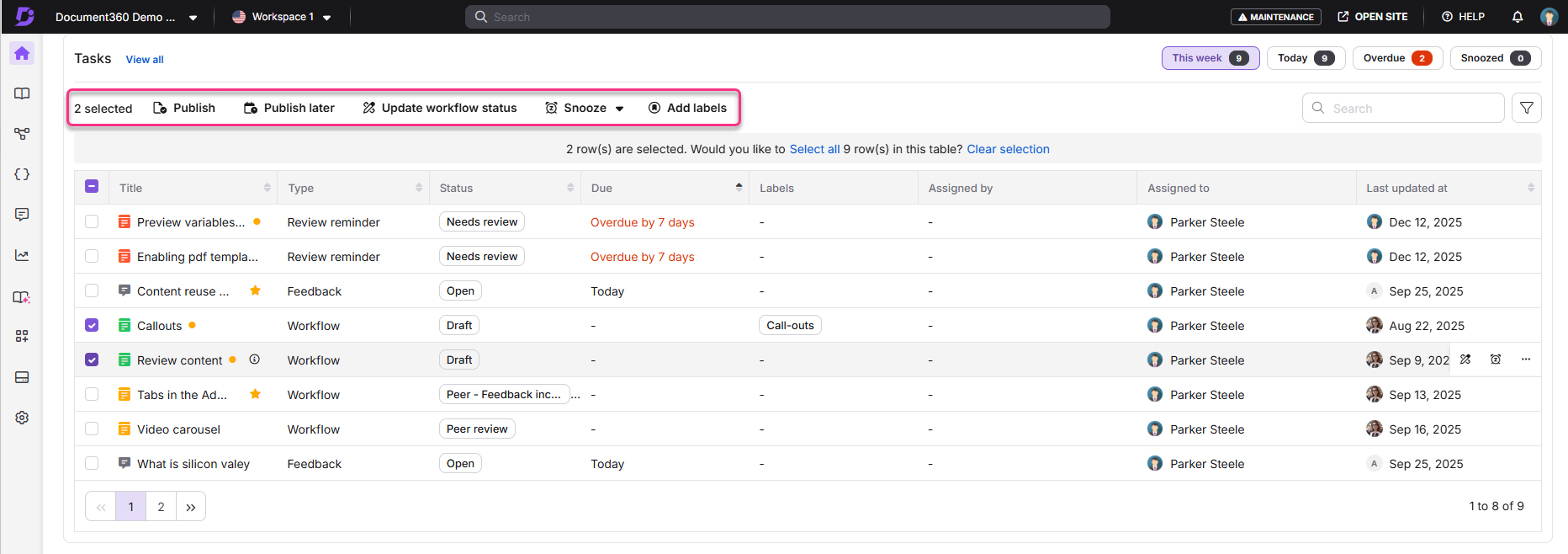Open the AI knowledge book icon in sidebar
Image resolution: width=1568 pixels, height=554 pixels.
tap(22, 297)
